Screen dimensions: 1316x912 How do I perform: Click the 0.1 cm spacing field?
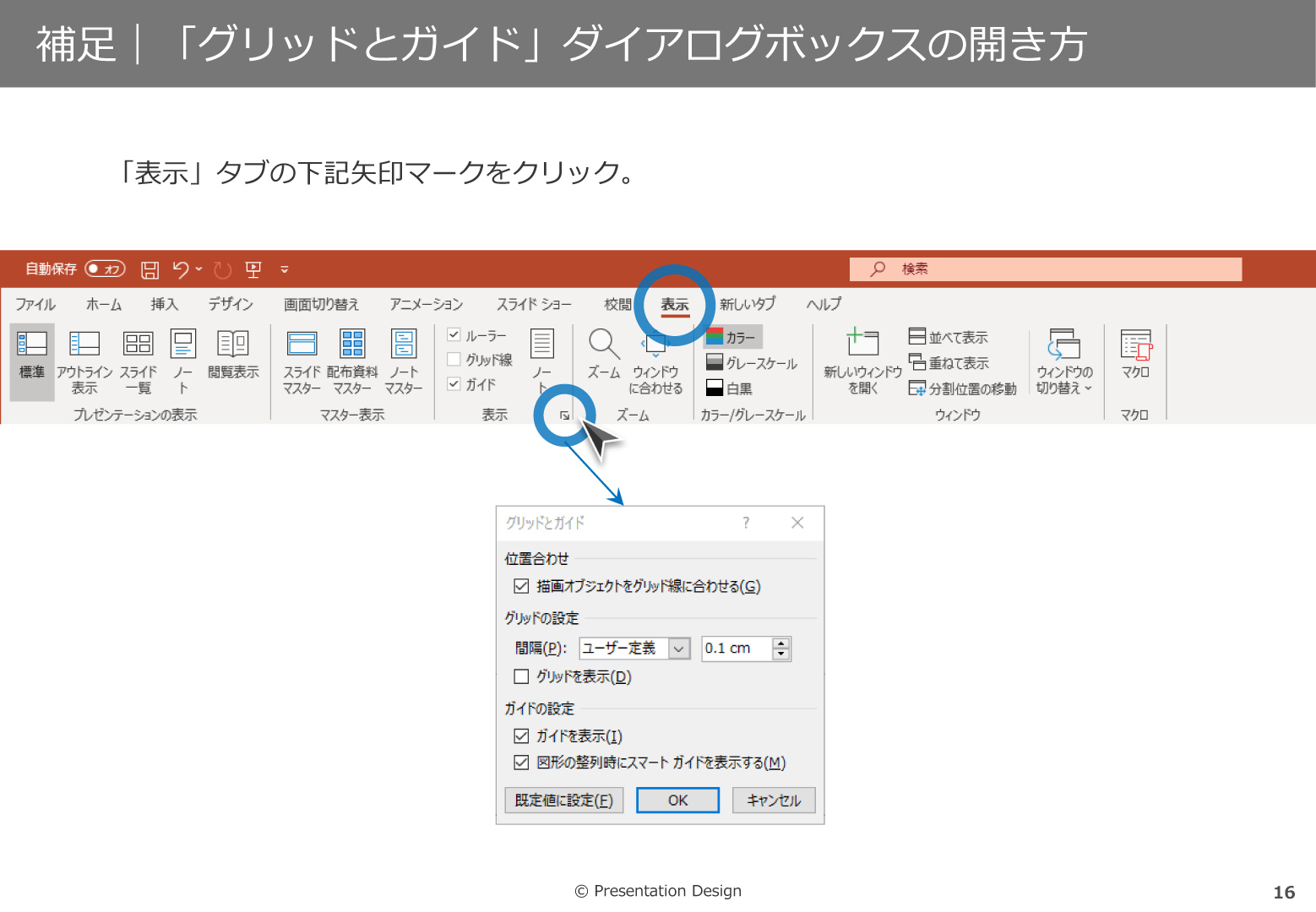(737, 648)
